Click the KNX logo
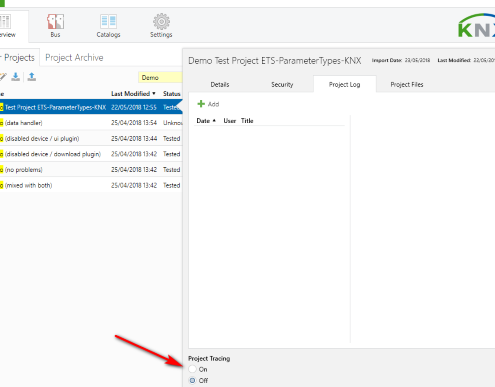 coord(477,26)
